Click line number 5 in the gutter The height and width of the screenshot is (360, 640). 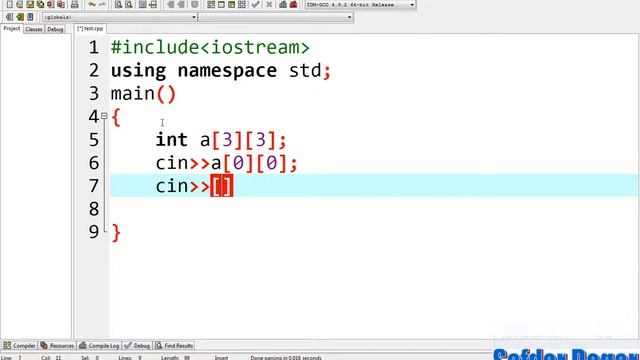[x=94, y=140]
